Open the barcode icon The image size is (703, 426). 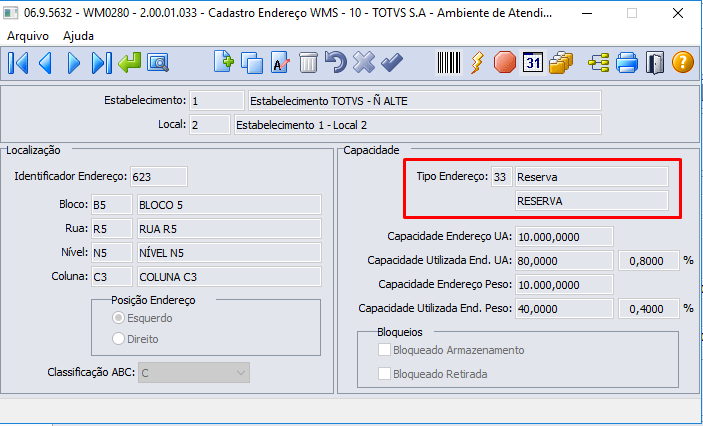coord(449,62)
